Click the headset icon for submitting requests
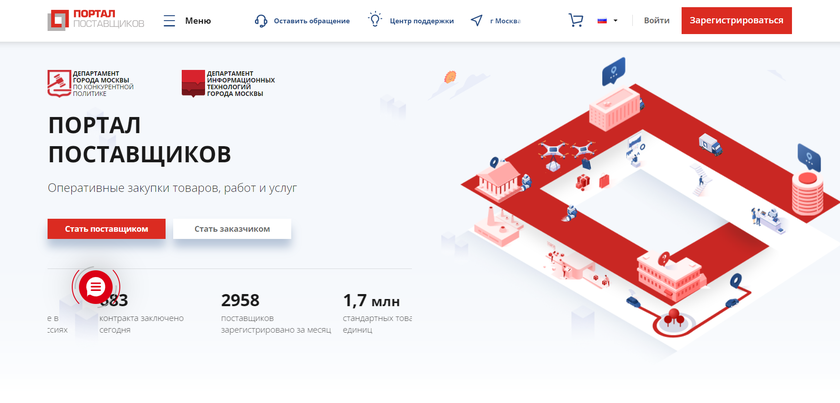This screenshot has height=403, width=840. pyautogui.click(x=261, y=20)
